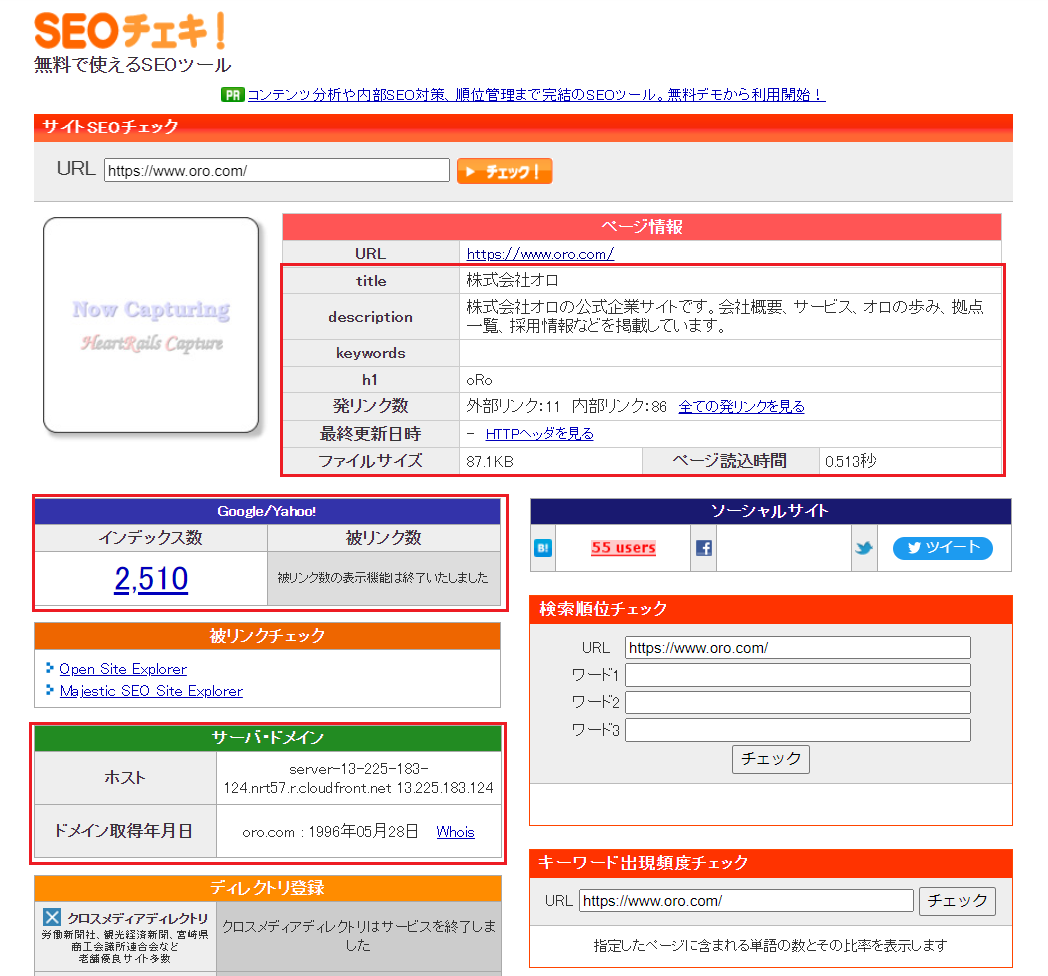Click the ツイート button

point(942,548)
